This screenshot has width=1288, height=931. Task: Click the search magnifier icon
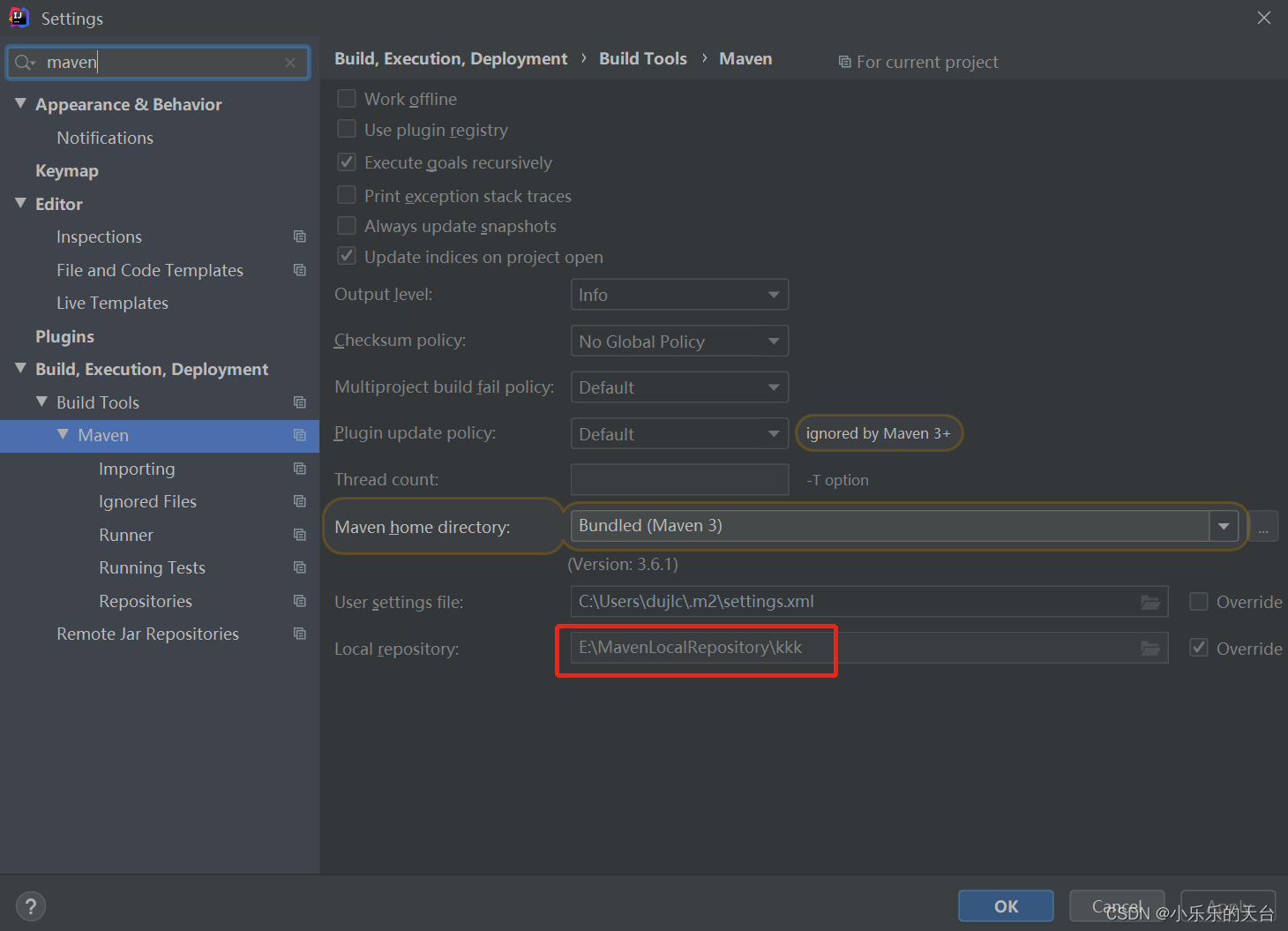24,63
